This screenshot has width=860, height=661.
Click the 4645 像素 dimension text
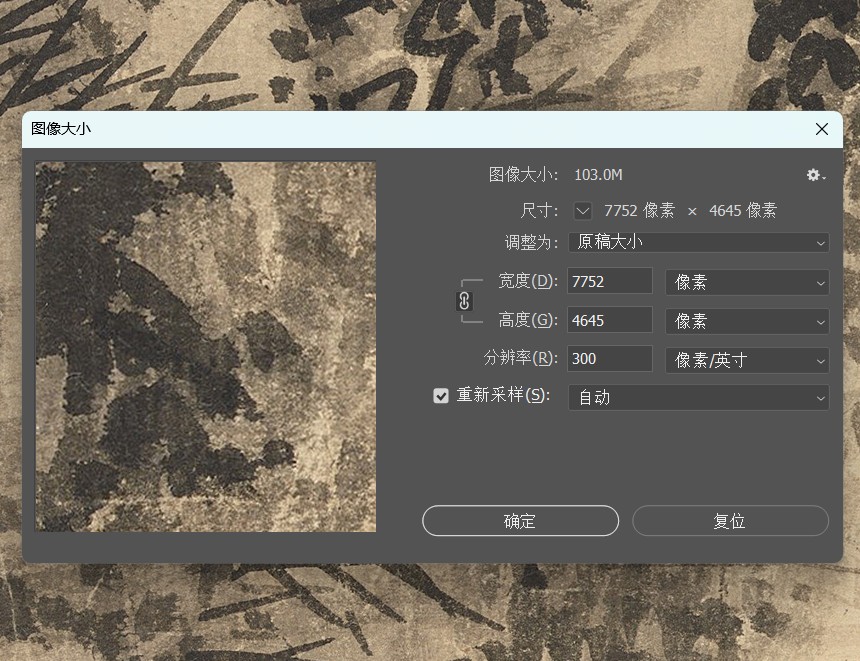click(x=743, y=211)
